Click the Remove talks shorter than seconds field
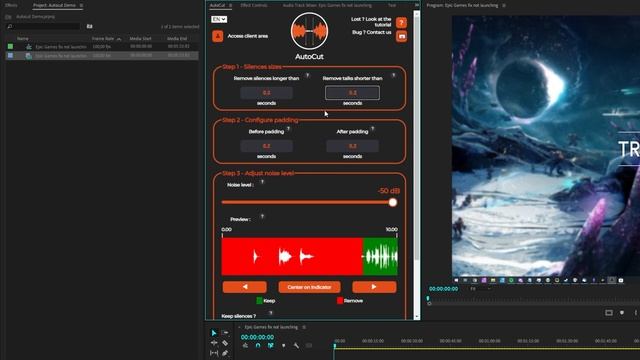The image size is (640, 360). point(352,93)
